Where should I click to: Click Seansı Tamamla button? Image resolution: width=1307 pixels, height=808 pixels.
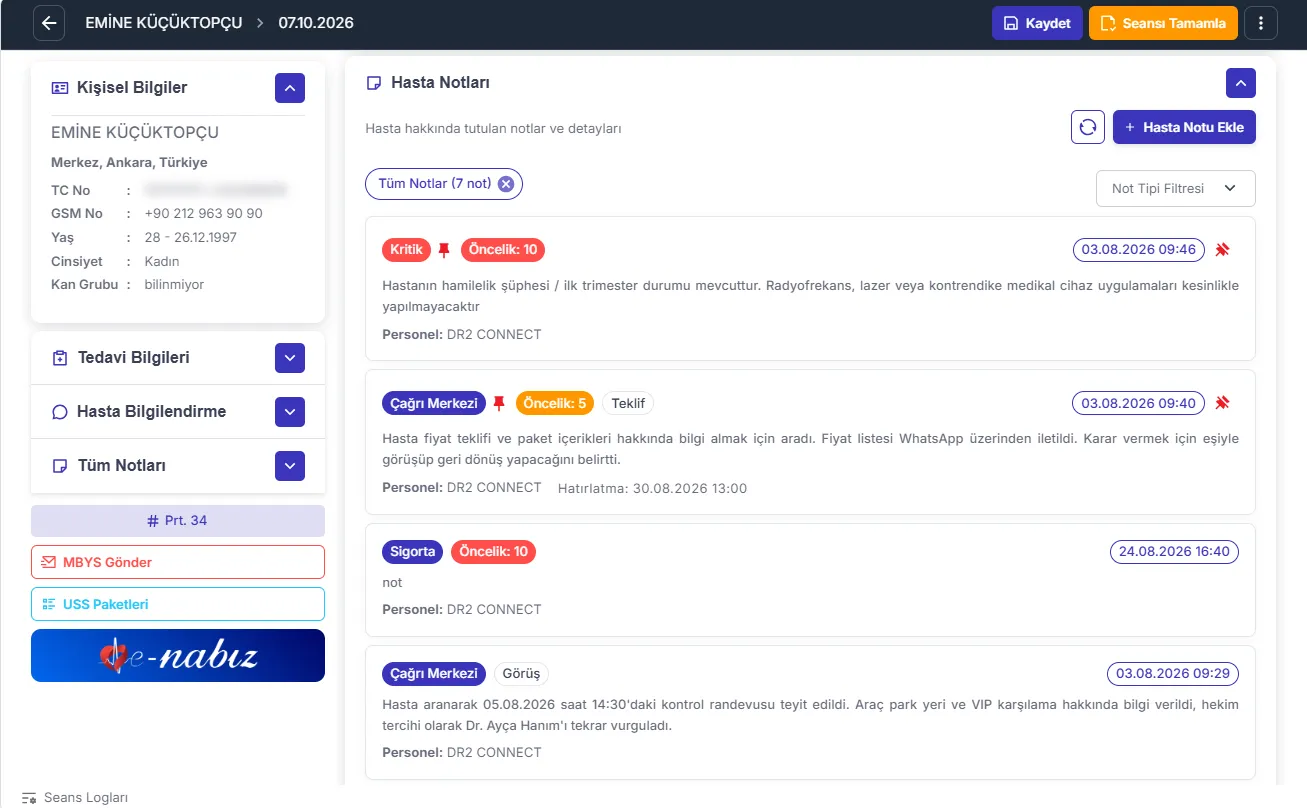pyautogui.click(x=1163, y=23)
